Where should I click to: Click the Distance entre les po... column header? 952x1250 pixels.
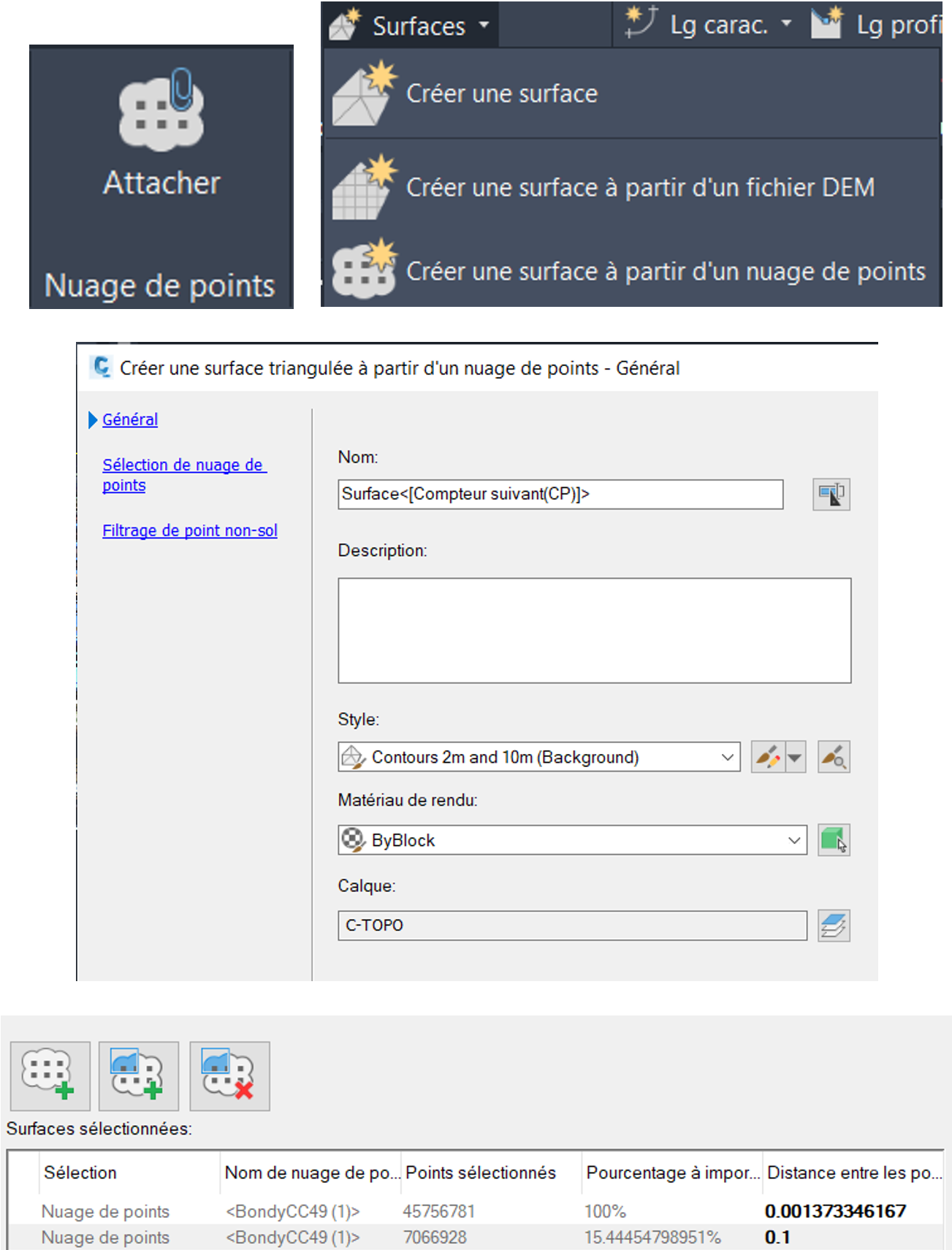pyautogui.click(x=854, y=1173)
